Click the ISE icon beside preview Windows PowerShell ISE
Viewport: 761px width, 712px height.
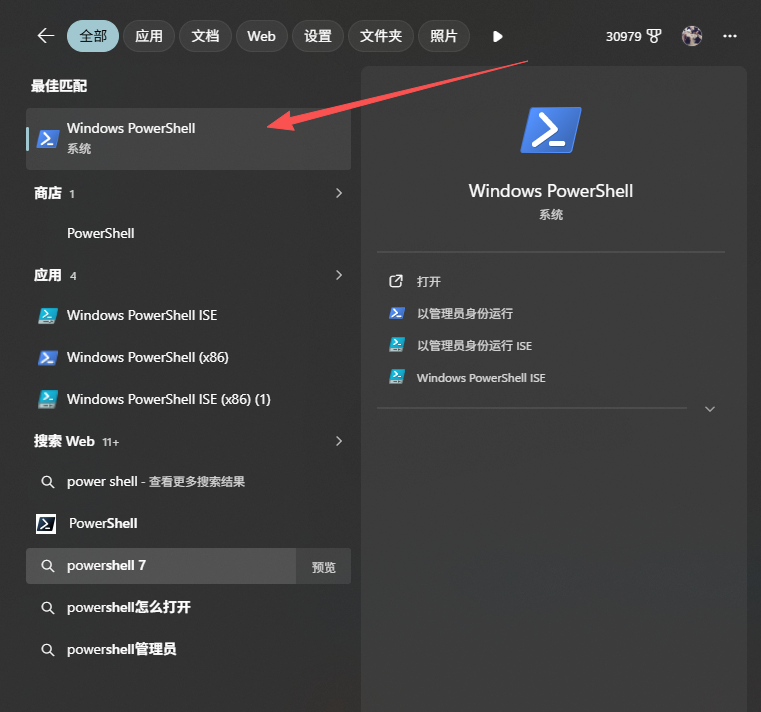click(x=397, y=377)
